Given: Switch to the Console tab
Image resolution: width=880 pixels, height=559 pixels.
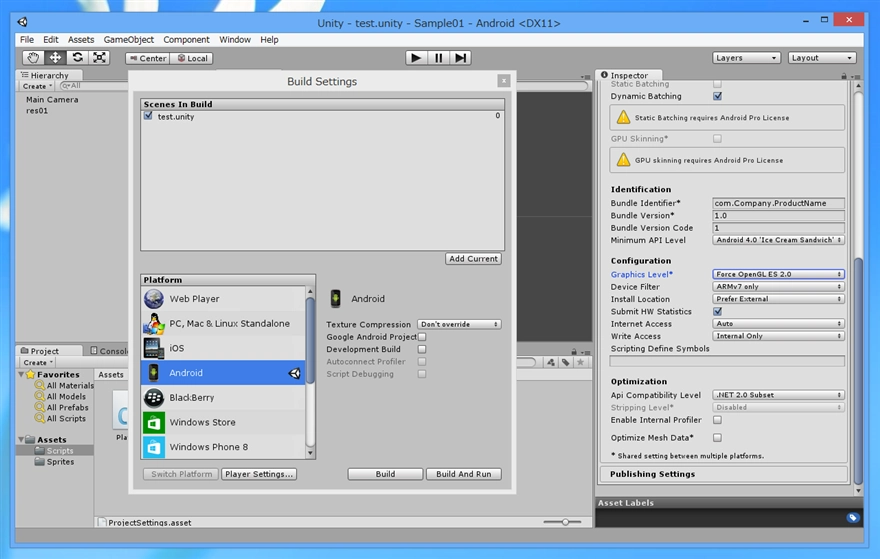Looking at the screenshot, I should pos(109,351).
